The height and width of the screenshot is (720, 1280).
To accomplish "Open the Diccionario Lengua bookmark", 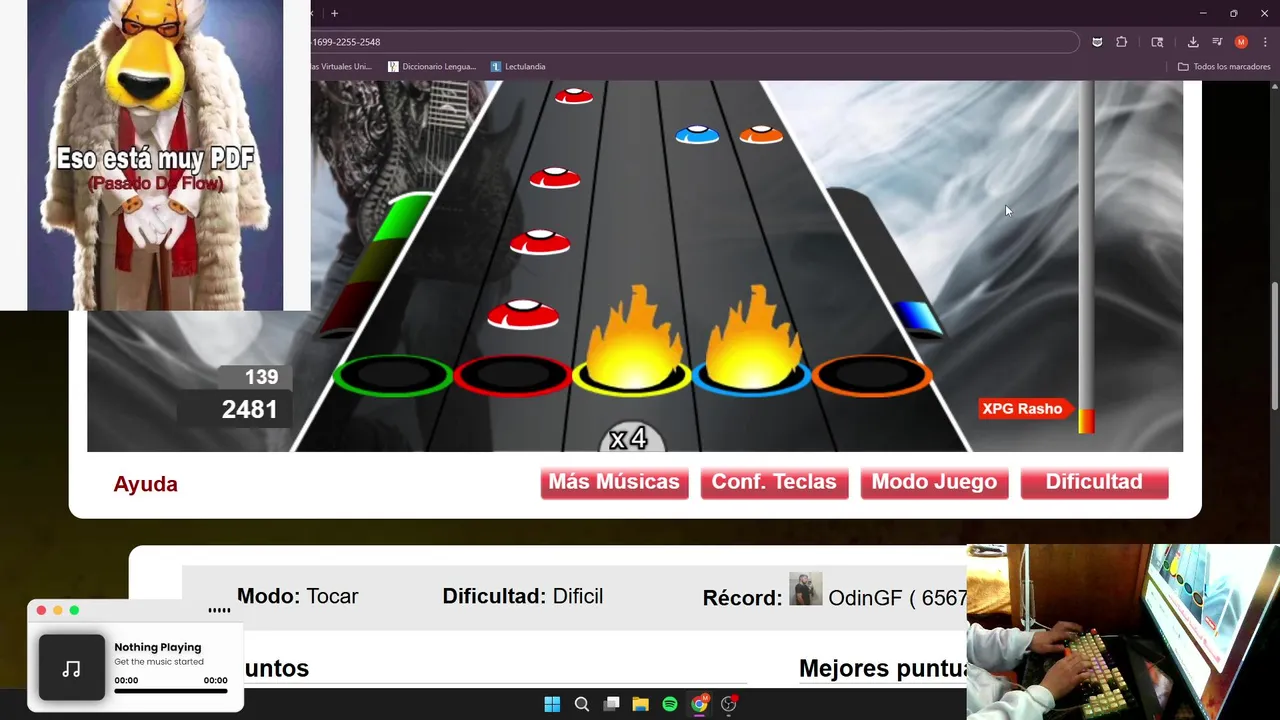I will click(432, 66).
